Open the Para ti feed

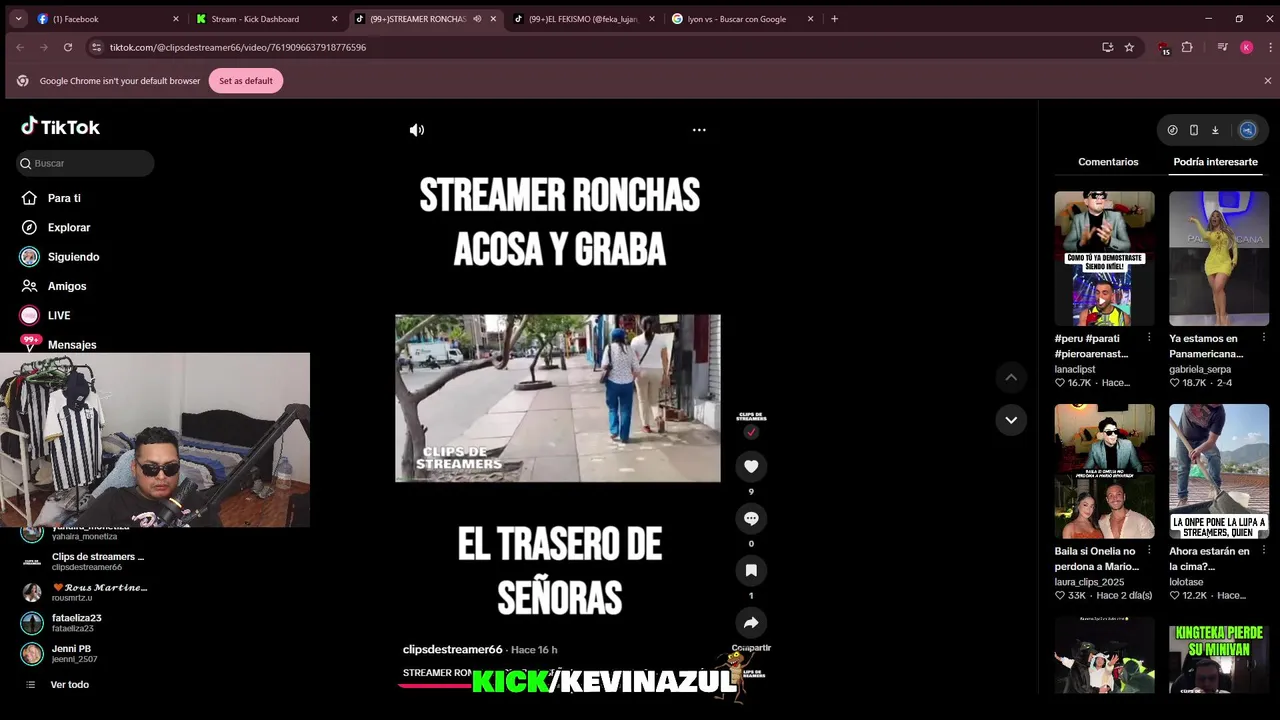(64, 198)
